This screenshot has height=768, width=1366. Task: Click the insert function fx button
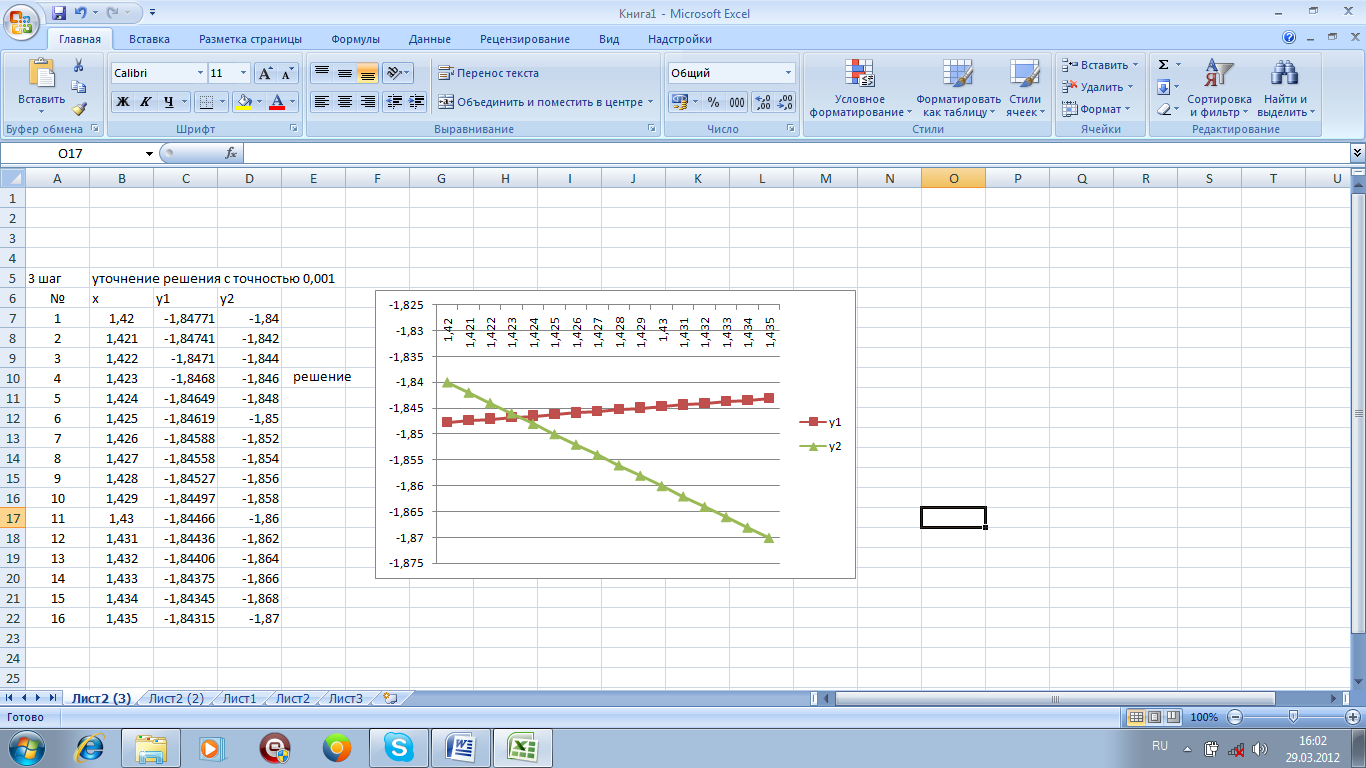231,153
